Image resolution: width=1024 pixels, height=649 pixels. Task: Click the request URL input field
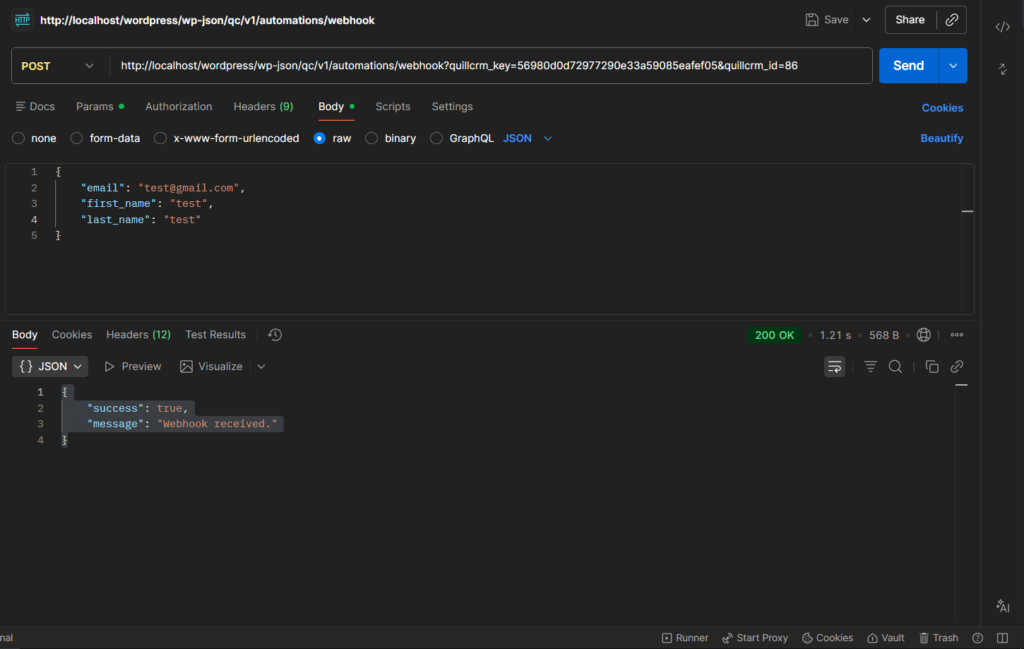(x=490, y=66)
